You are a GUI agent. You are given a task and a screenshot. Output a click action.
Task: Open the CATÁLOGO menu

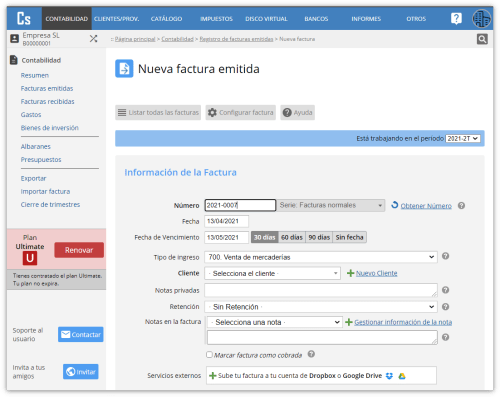click(x=166, y=19)
